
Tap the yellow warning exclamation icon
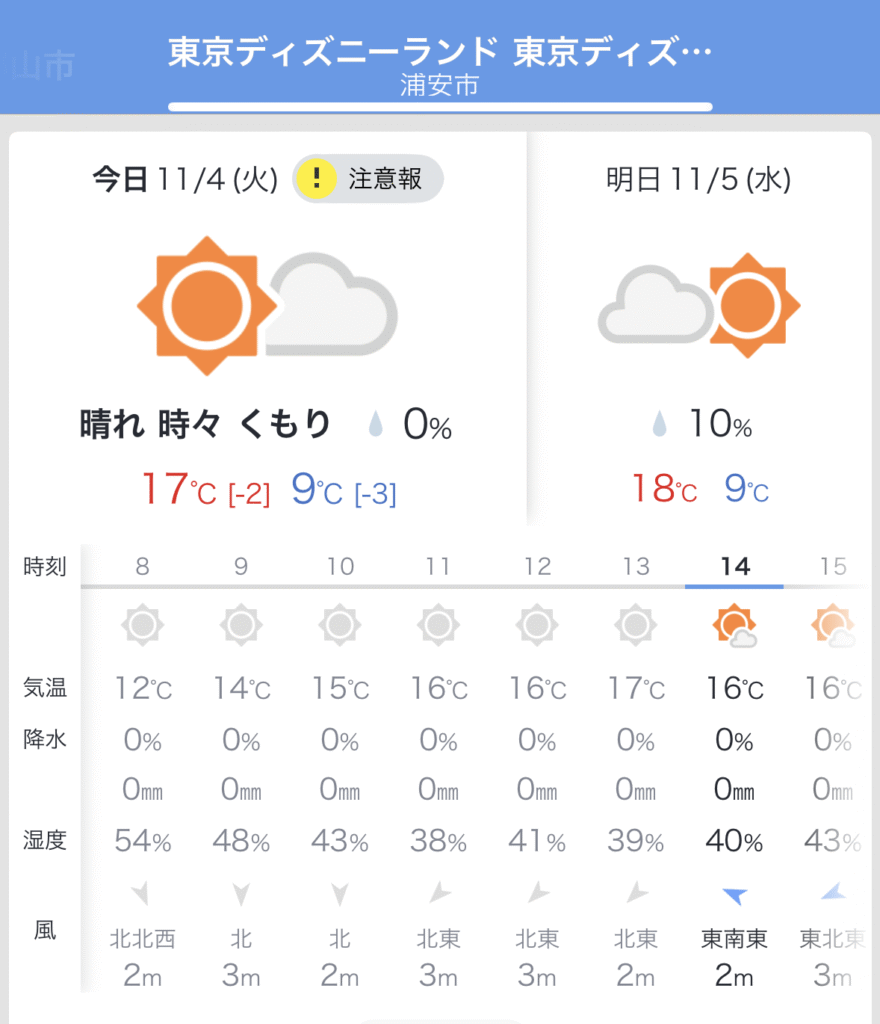pyautogui.click(x=317, y=179)
